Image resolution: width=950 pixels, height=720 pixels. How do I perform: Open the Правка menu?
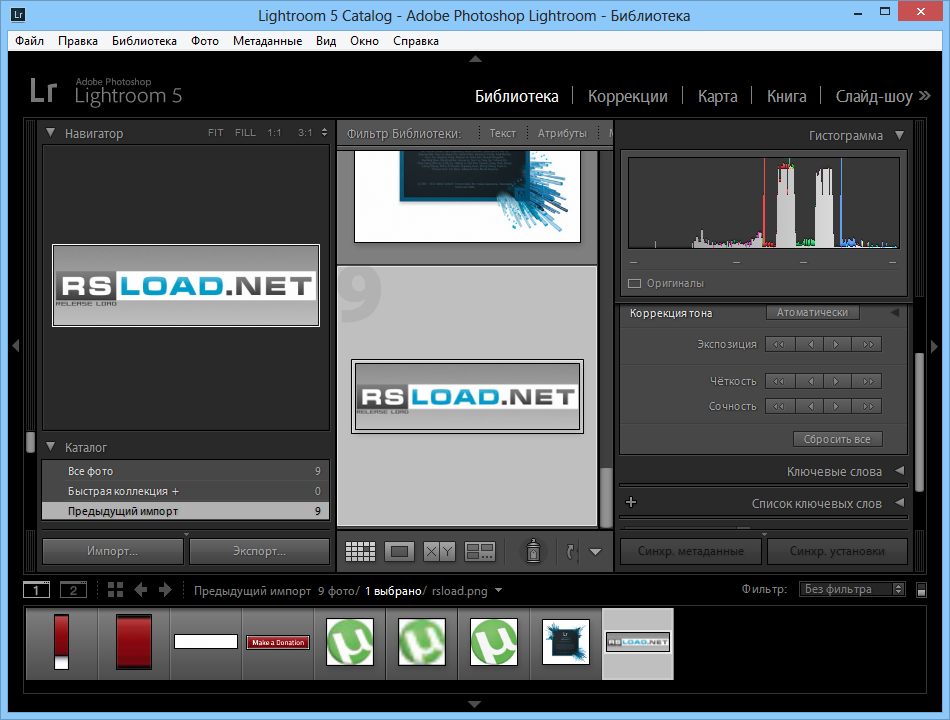coord(78,41)
